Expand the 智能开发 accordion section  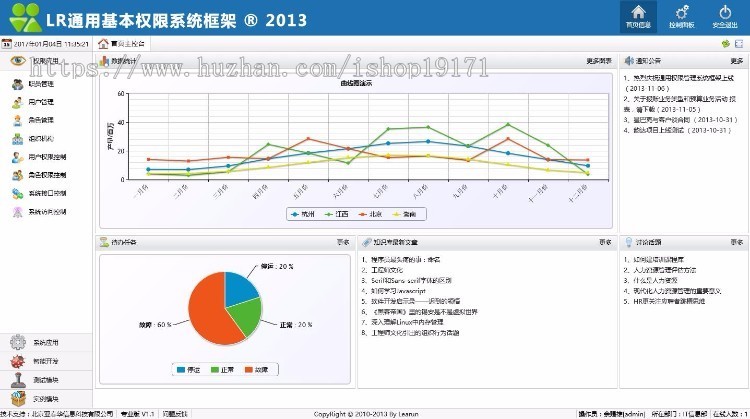[x=46, y=361]
